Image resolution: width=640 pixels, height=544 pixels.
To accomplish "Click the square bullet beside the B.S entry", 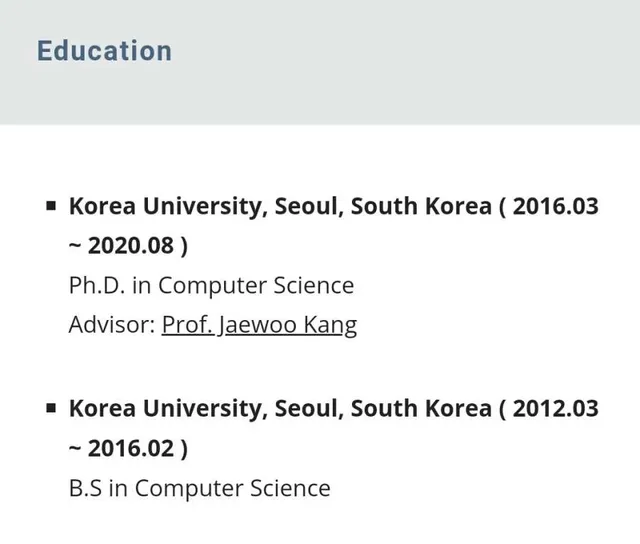I will 51,409.
